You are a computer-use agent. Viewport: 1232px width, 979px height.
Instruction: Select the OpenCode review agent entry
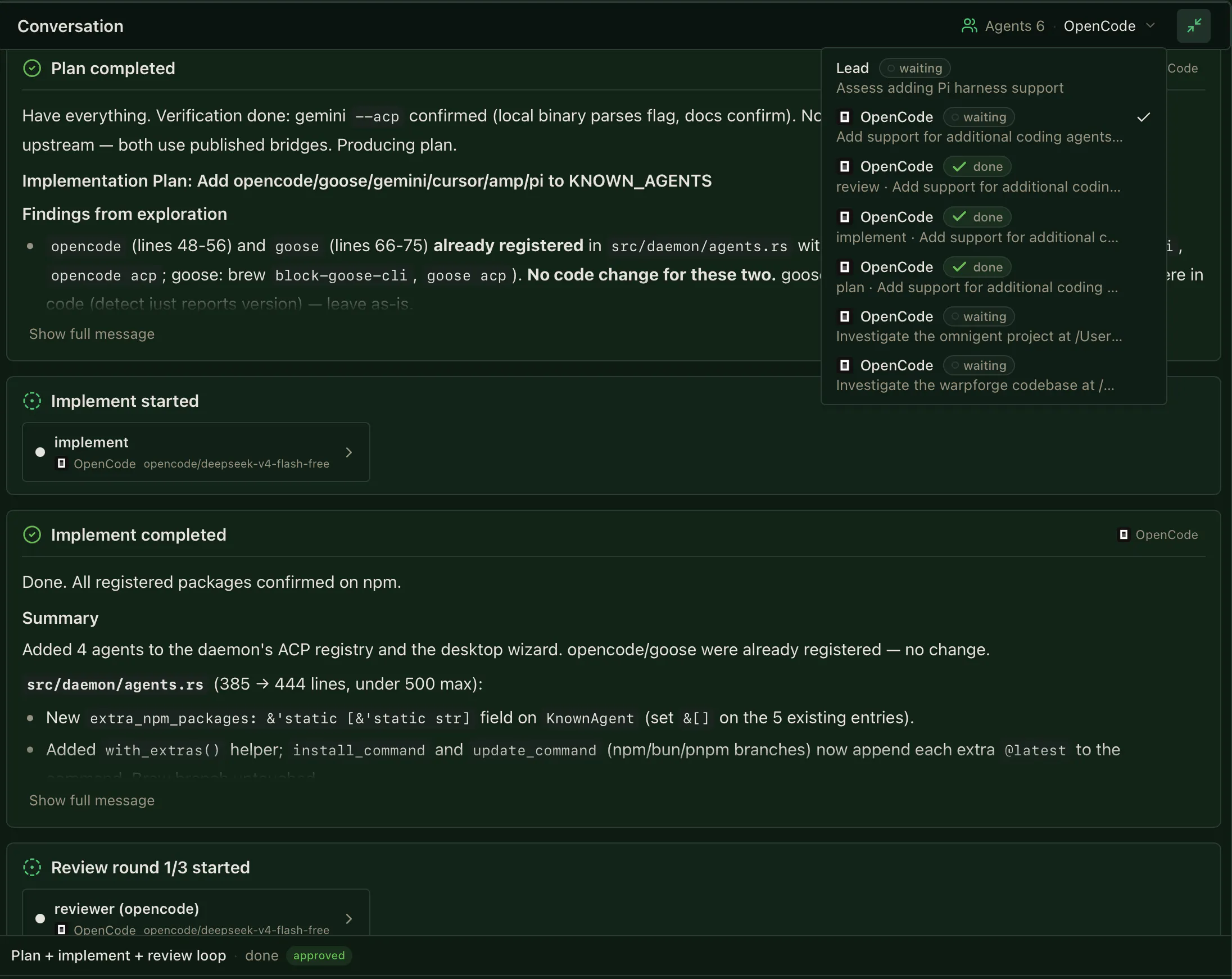(993, 176)
